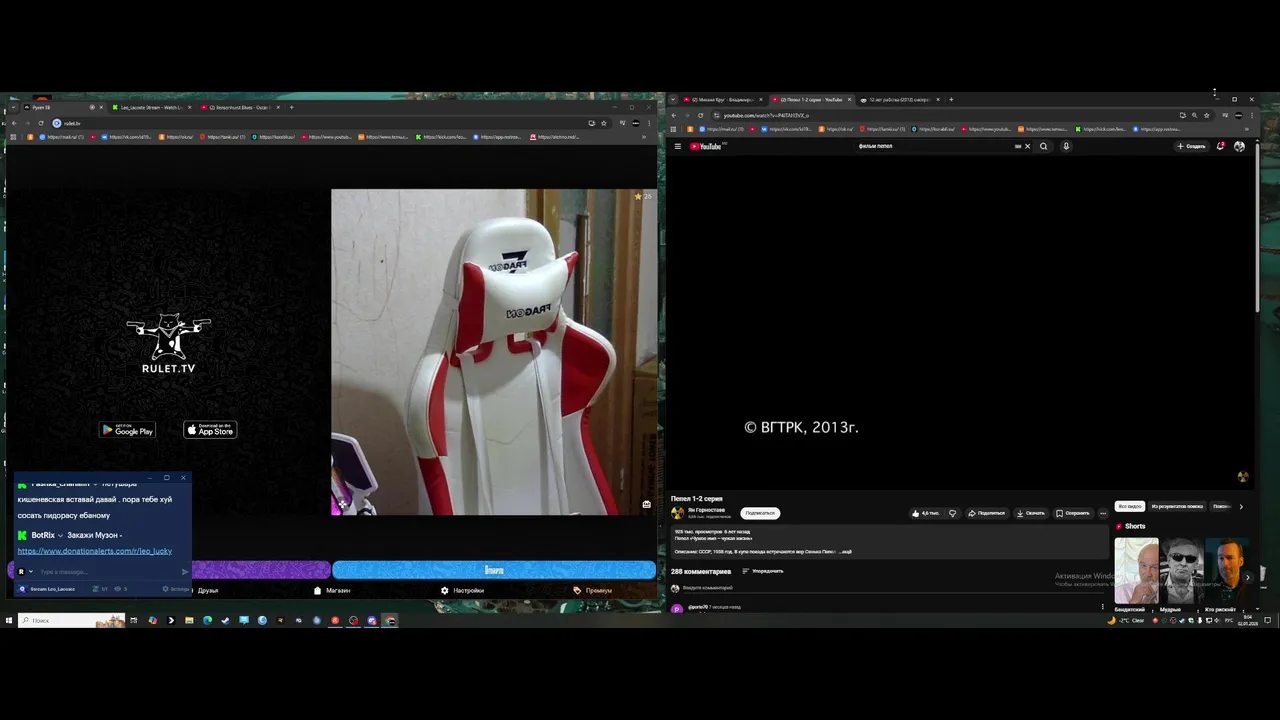Open the Мудрые Shorts thumbnail

1182,571
